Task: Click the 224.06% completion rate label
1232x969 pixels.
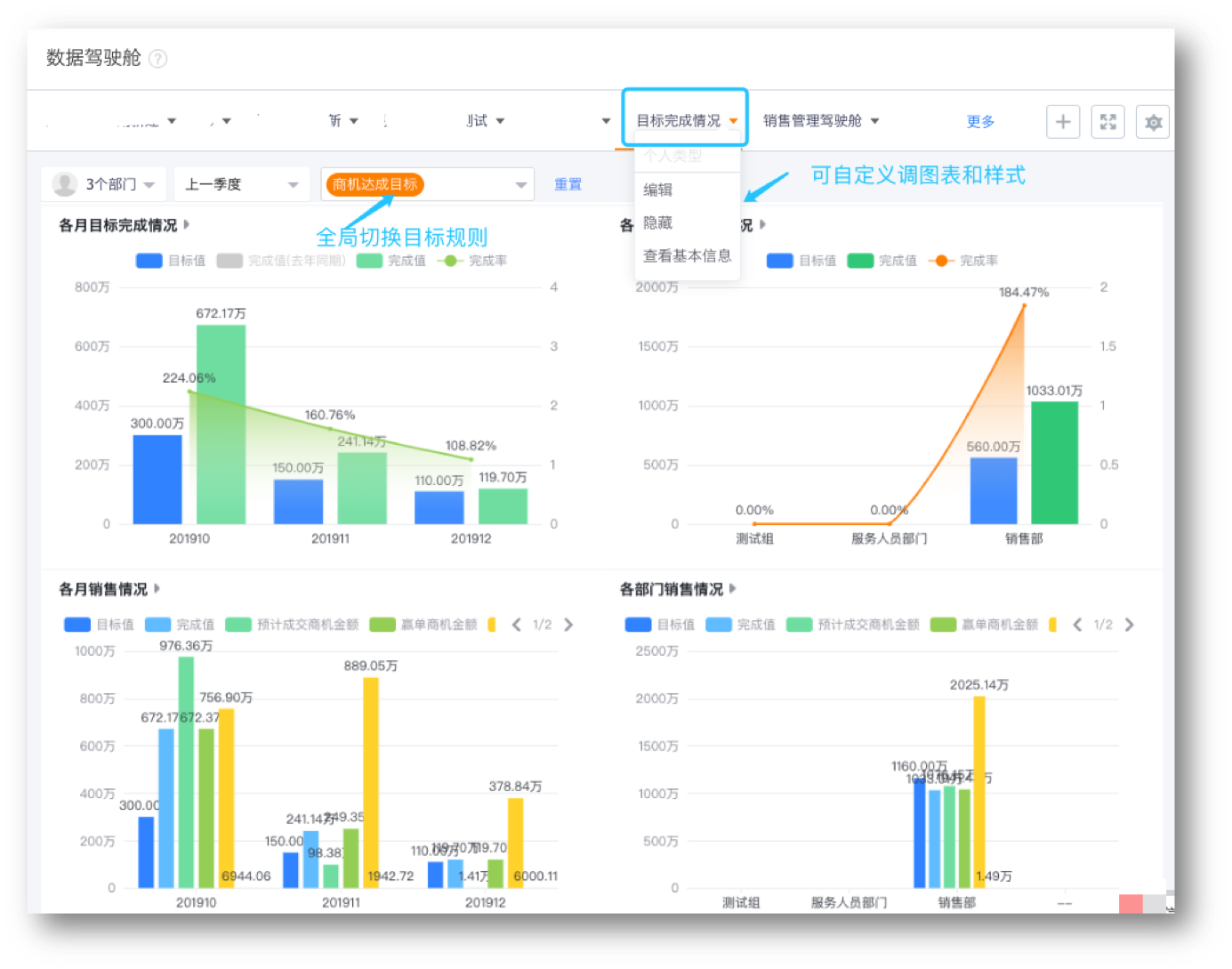Action: coord(189,378)
